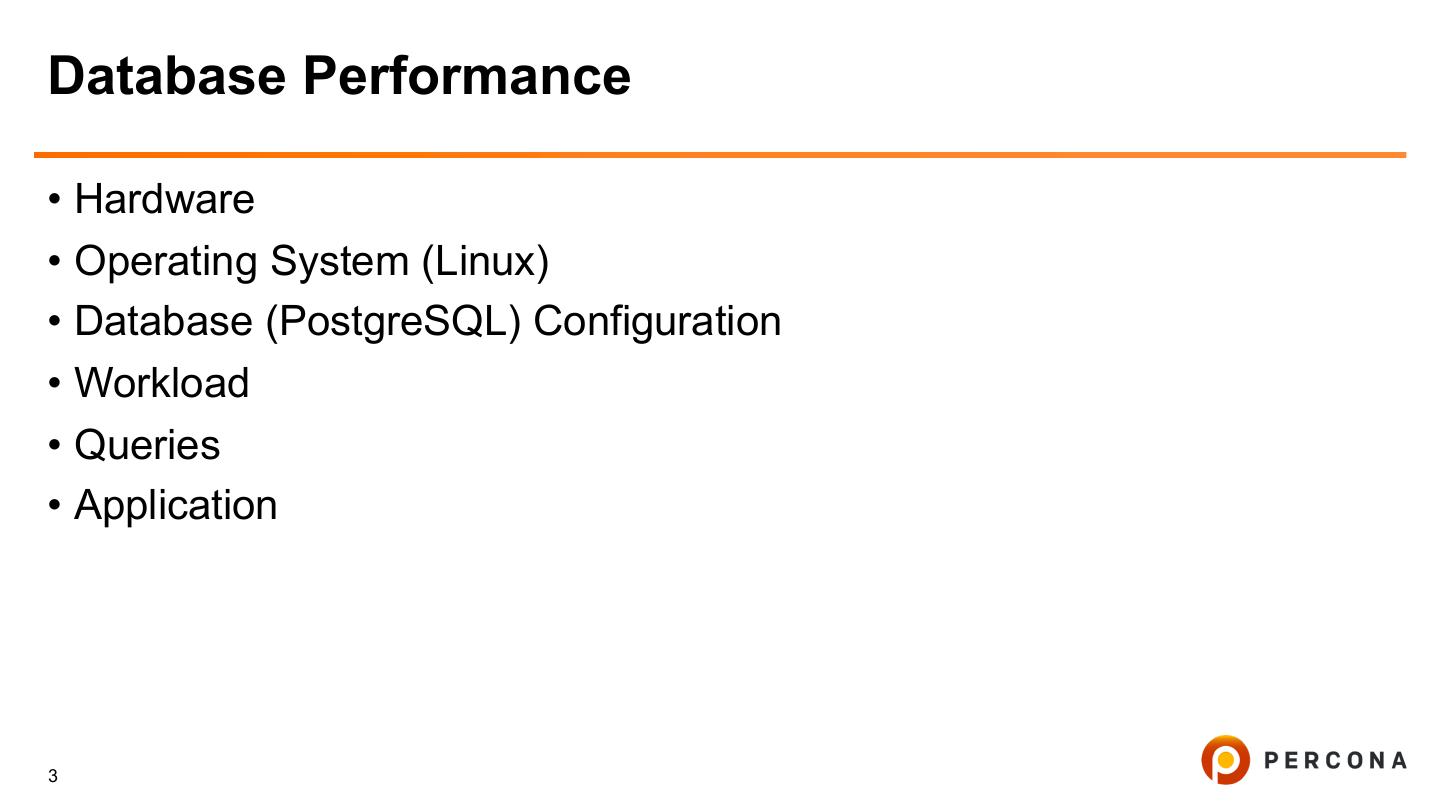Select the Queries bullet text
Screen dimensions: 1440x810
point(147,445)
